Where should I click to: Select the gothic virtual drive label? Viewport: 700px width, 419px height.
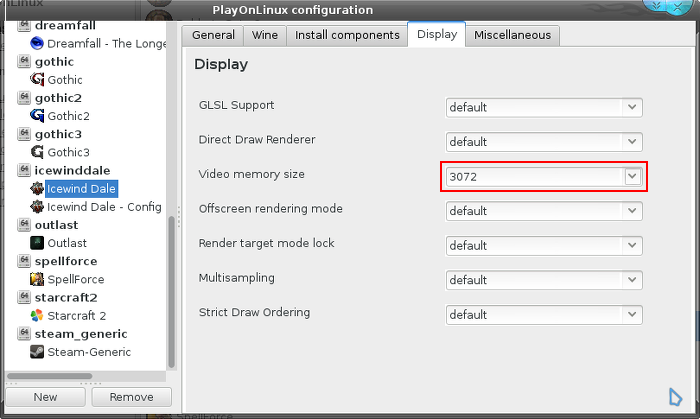click(x=54, y=62)
